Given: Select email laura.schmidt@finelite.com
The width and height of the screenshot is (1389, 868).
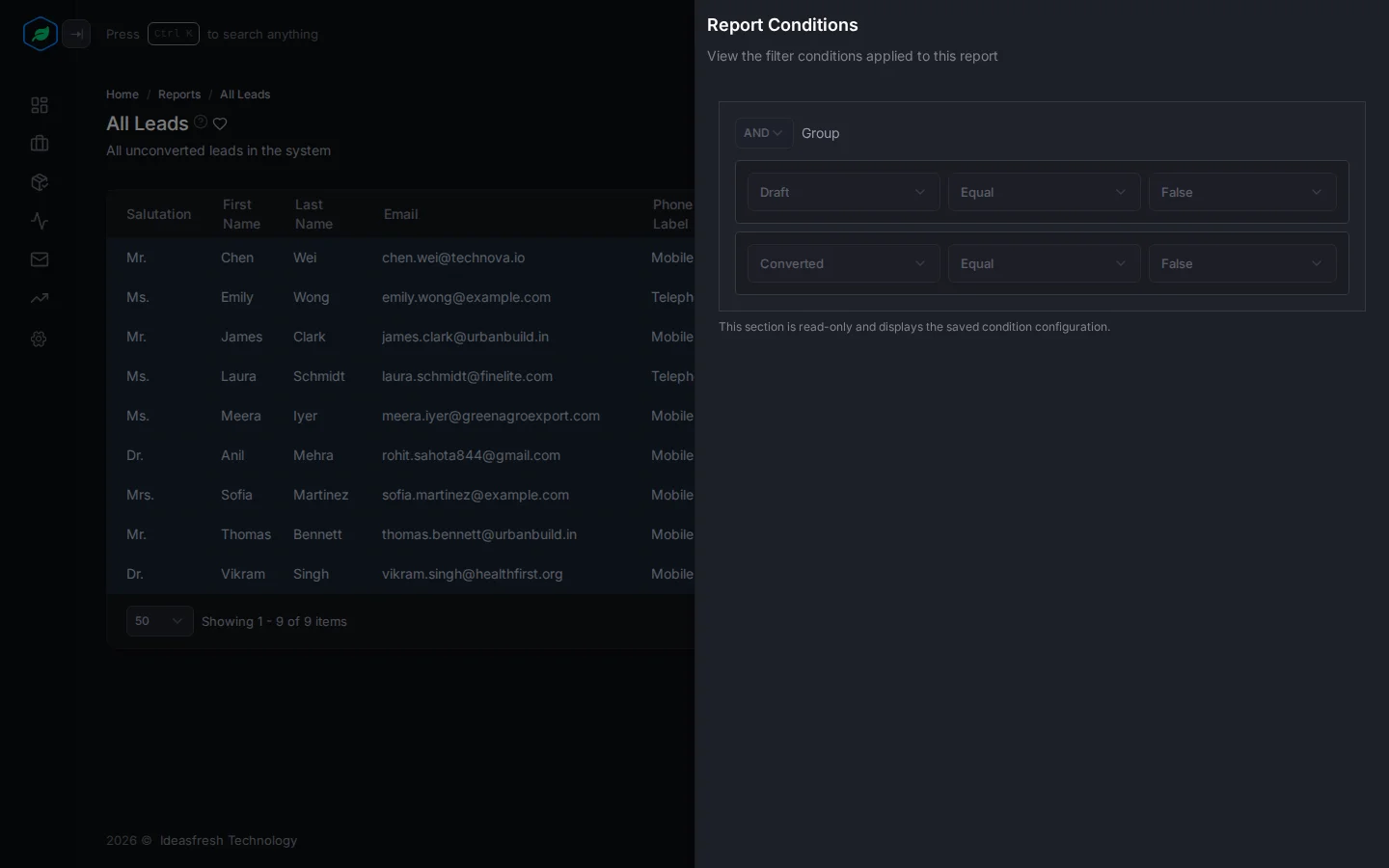Looking at the screenshot, I should point(468,376).
